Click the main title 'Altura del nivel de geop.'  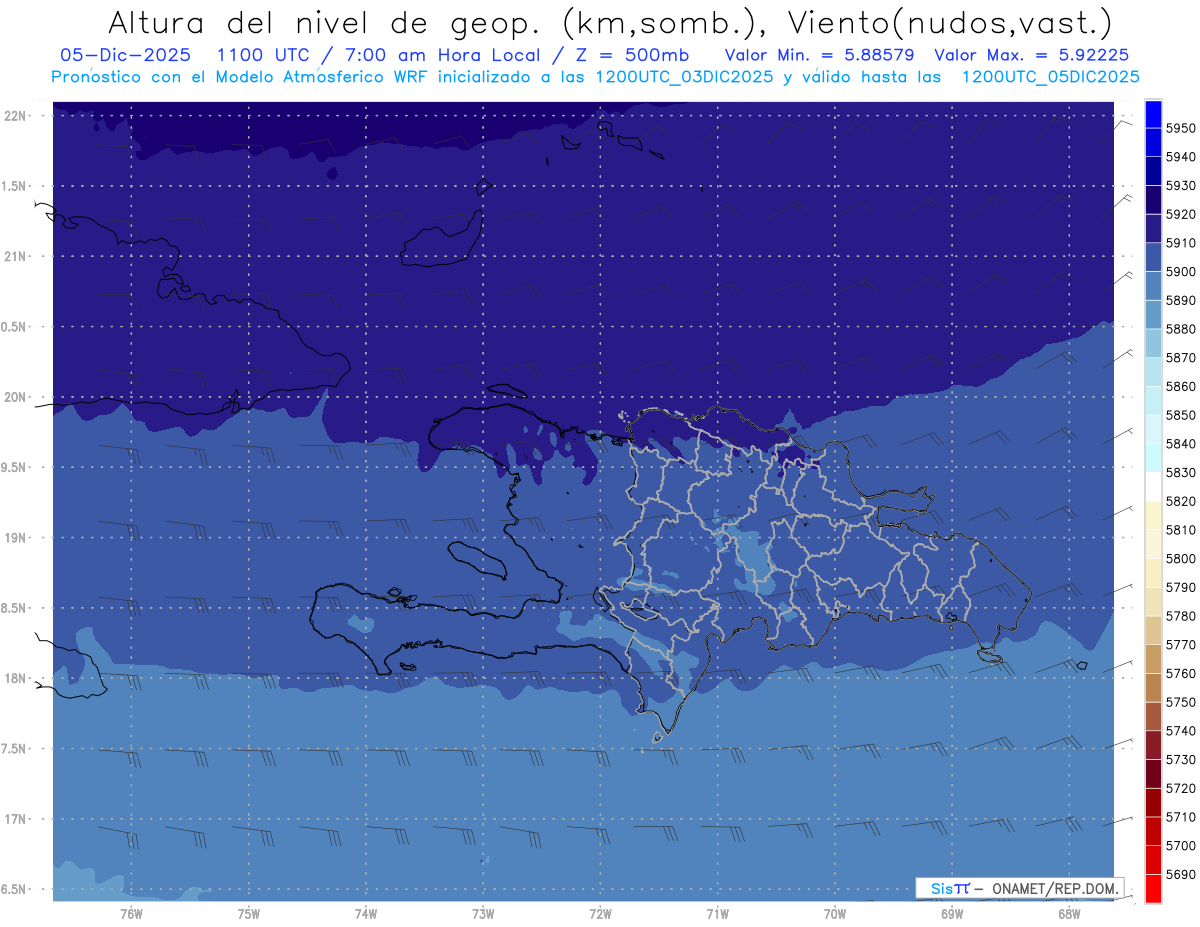tap(324, 22)
